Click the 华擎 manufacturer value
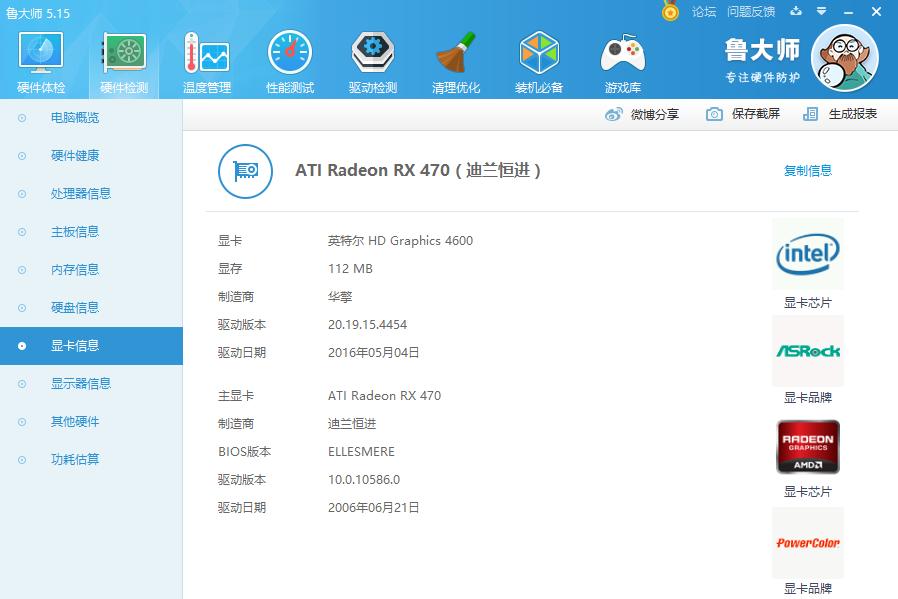The image size is (898, 599). click(340, 297)
